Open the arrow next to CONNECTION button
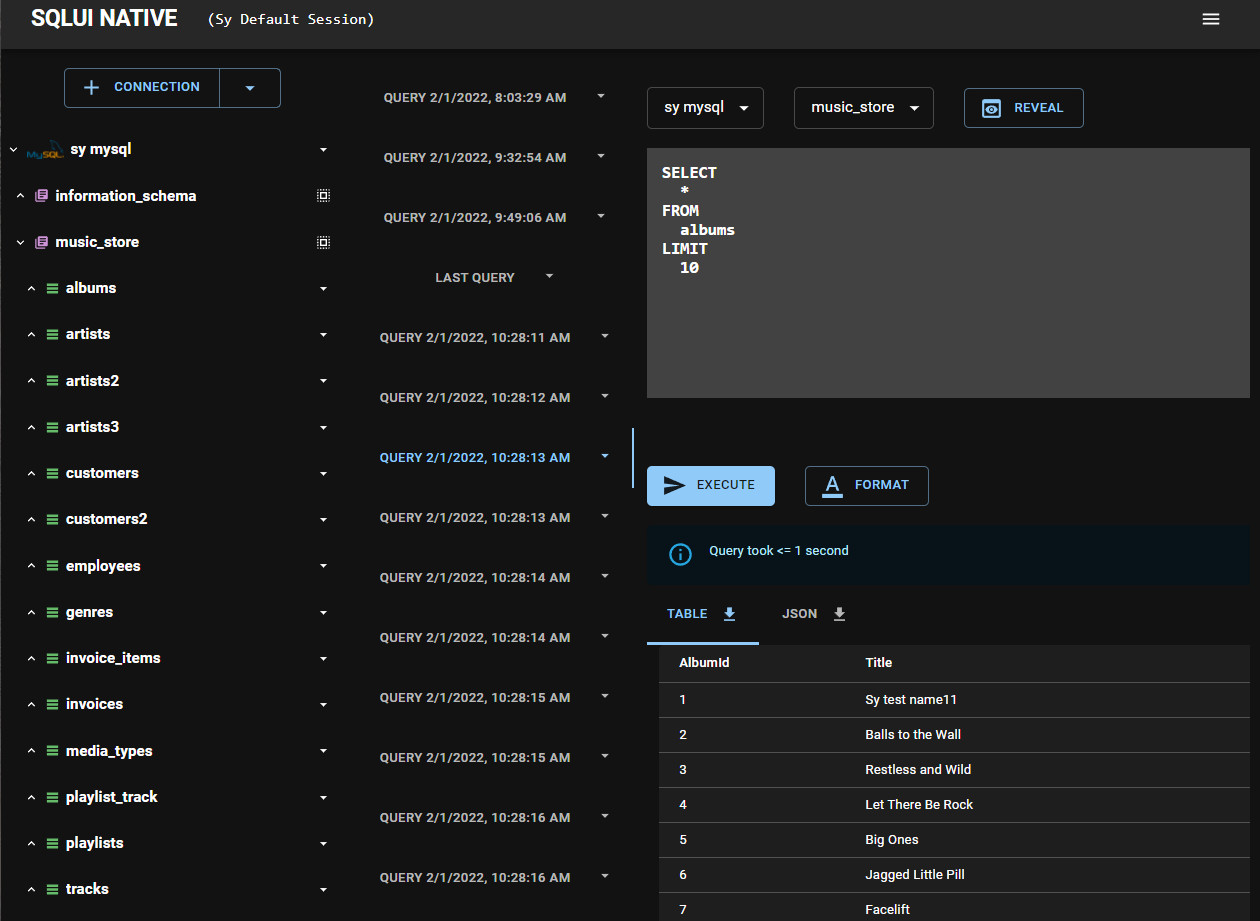The image size is (1260, 921). coord(250,88)
